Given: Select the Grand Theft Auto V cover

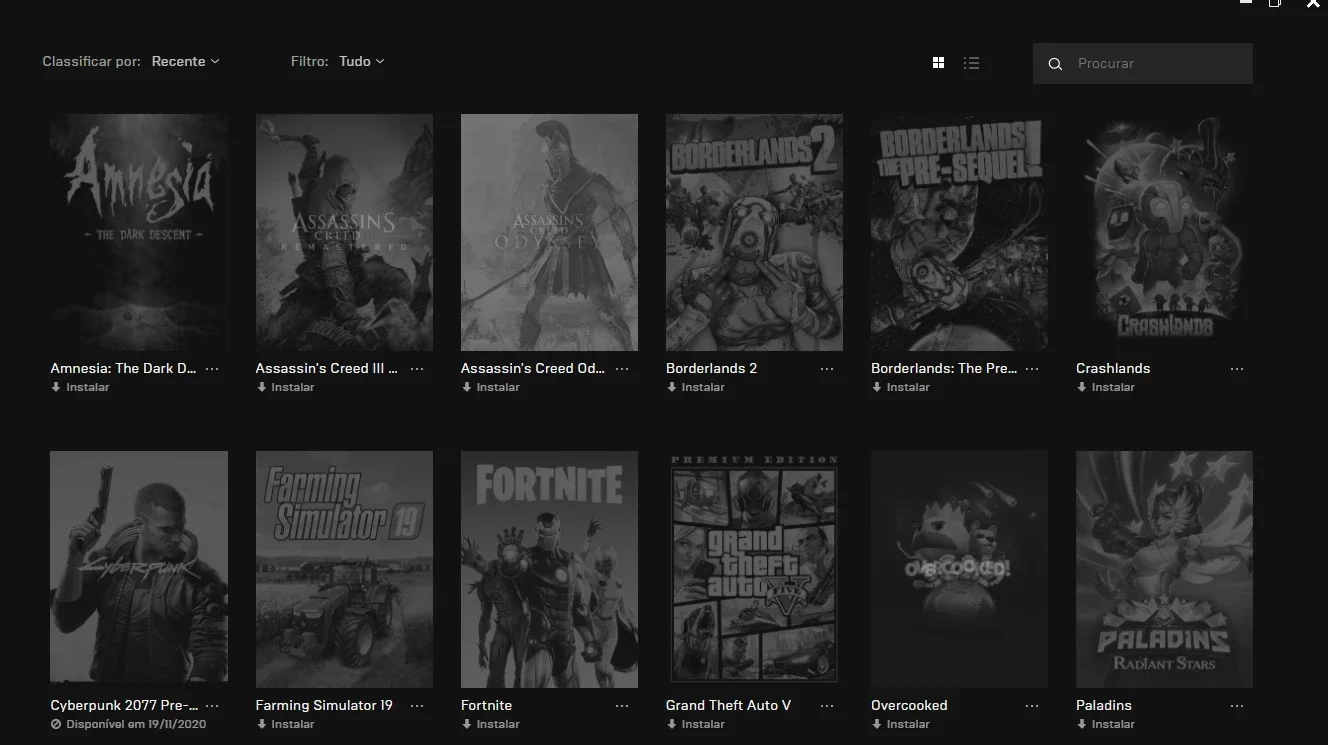Looking at the screenshot, I should click(754, 569).
